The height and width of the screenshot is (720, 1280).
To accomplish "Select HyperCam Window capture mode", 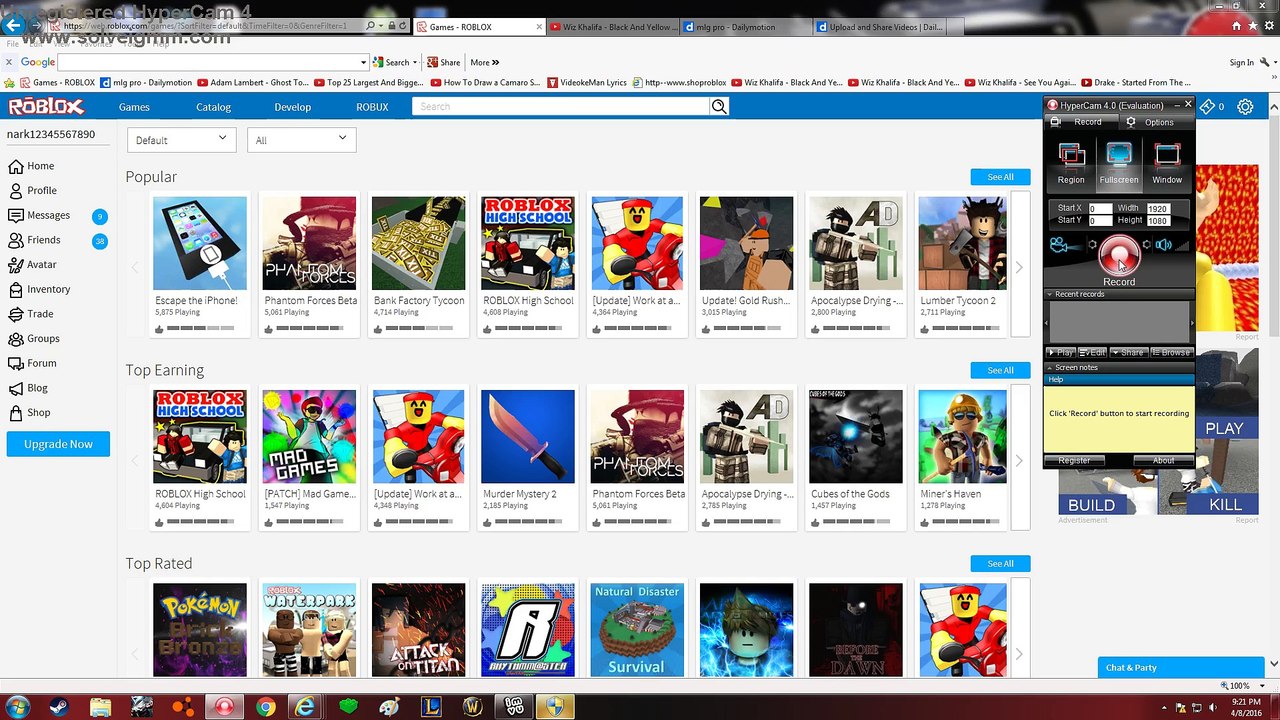I will (x=1167, y=164).
